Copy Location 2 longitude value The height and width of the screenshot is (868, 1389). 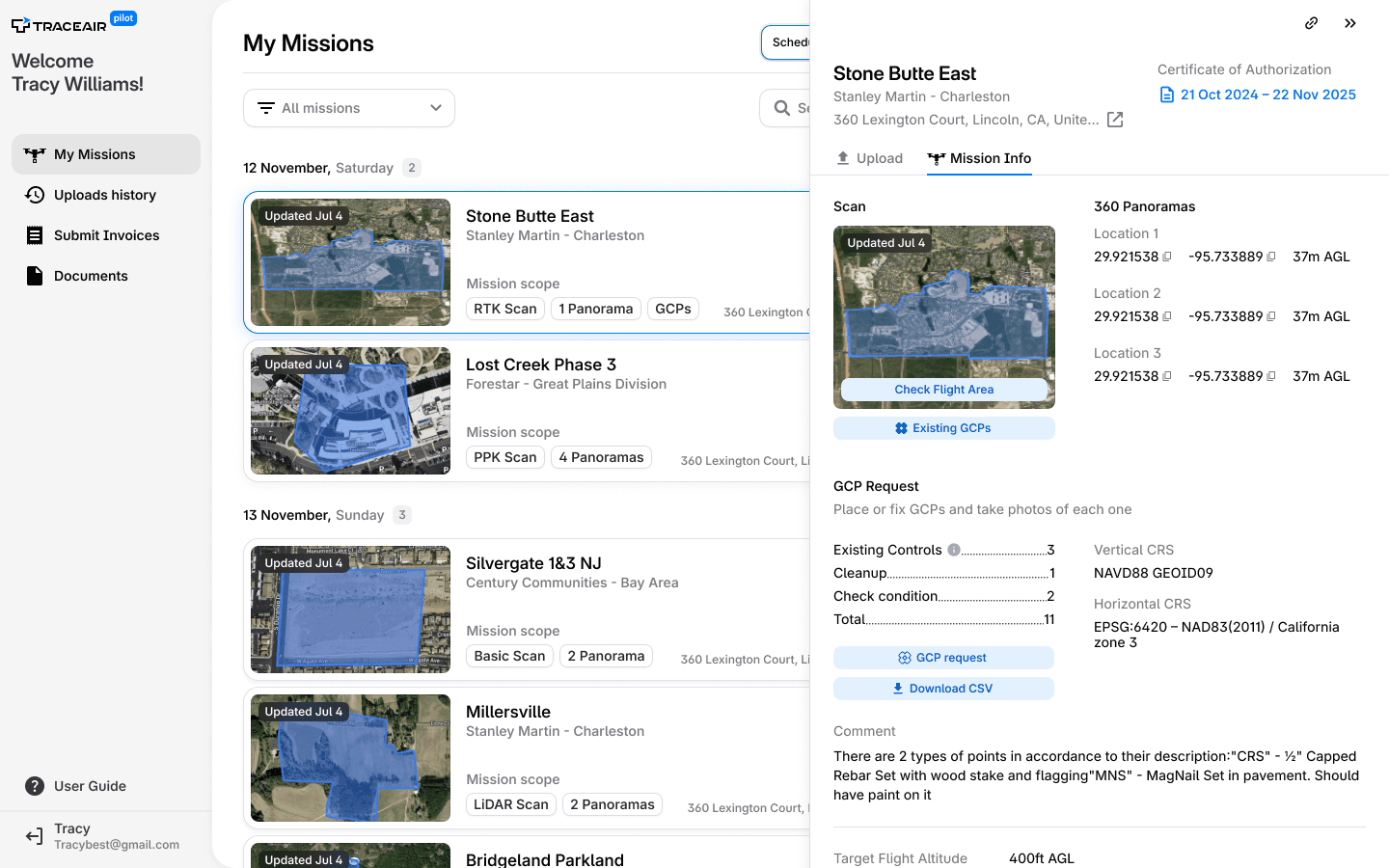point(1271,316)
